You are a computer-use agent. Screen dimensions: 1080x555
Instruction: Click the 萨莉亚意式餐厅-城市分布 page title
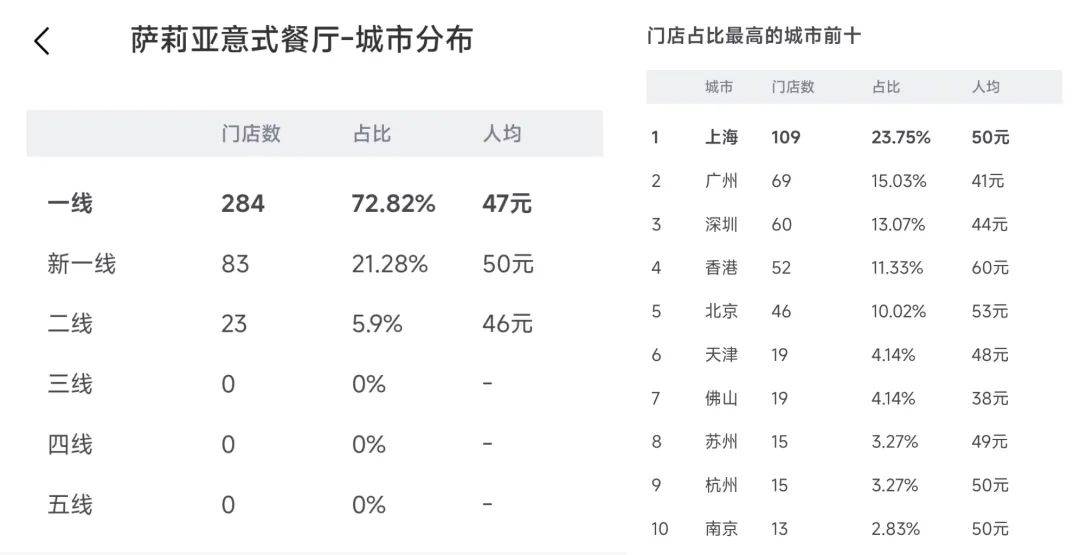click(x=302, y=40)
